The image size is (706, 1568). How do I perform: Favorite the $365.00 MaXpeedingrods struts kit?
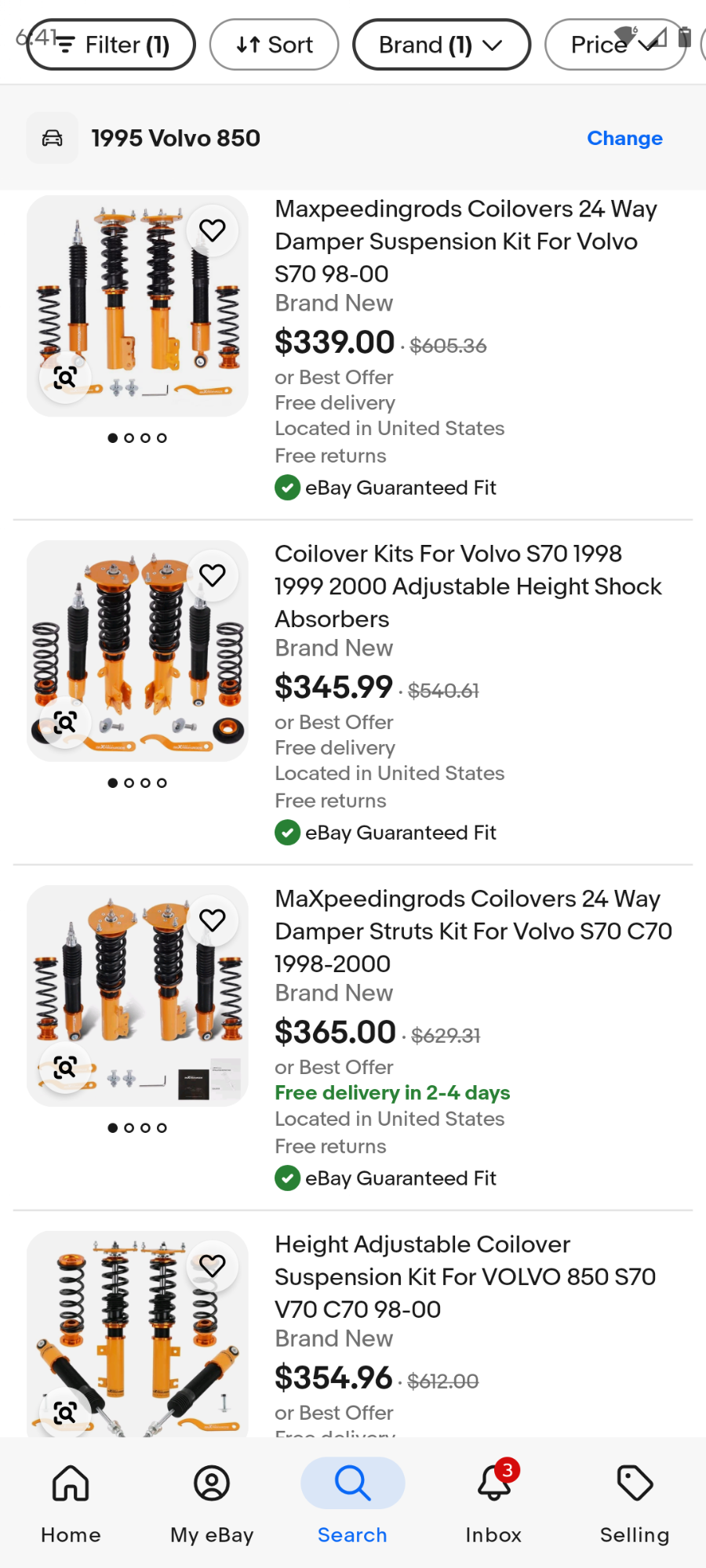tap(213, 920)
